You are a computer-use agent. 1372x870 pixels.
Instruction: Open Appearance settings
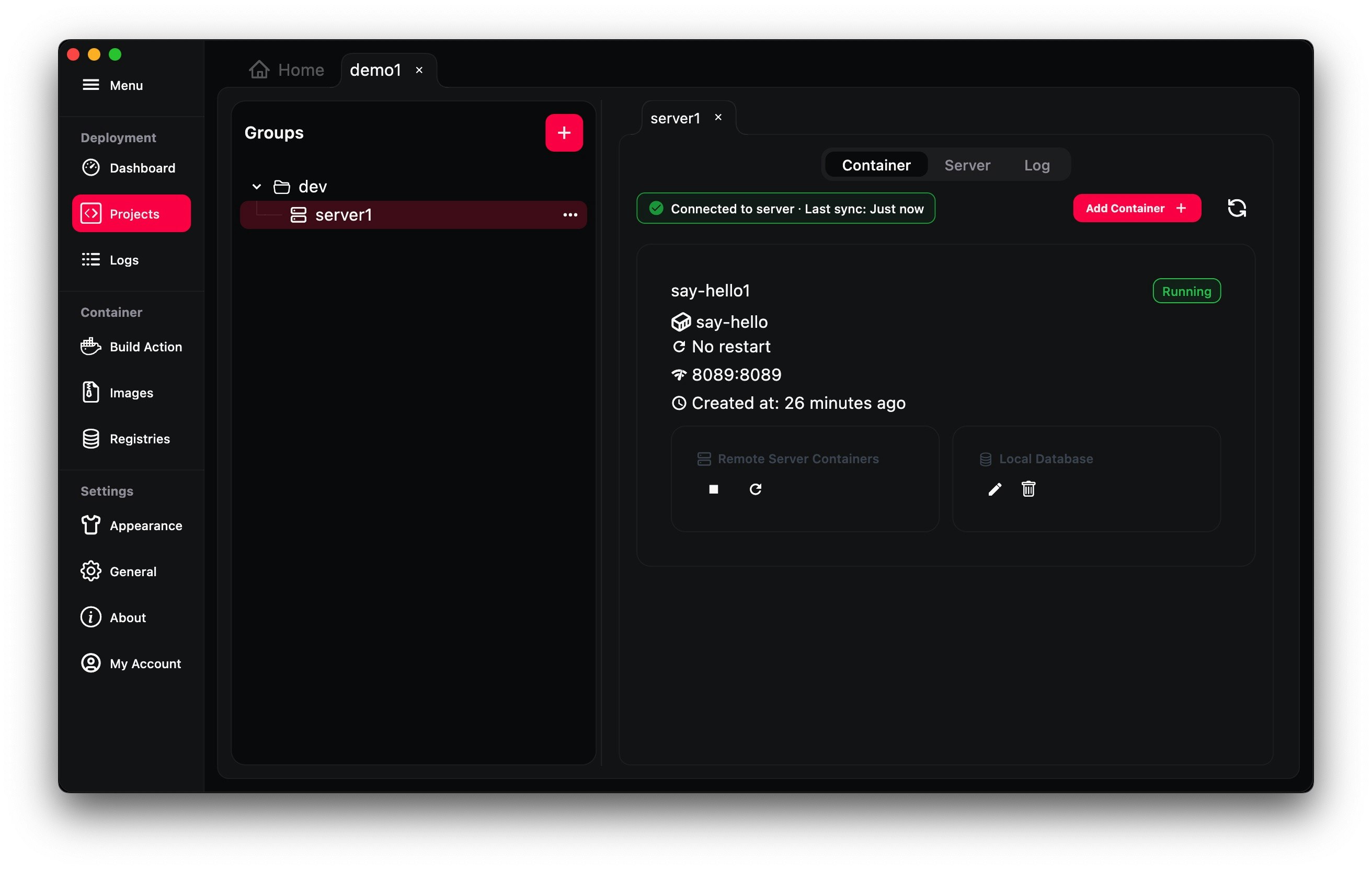click(x=146, y=525)
